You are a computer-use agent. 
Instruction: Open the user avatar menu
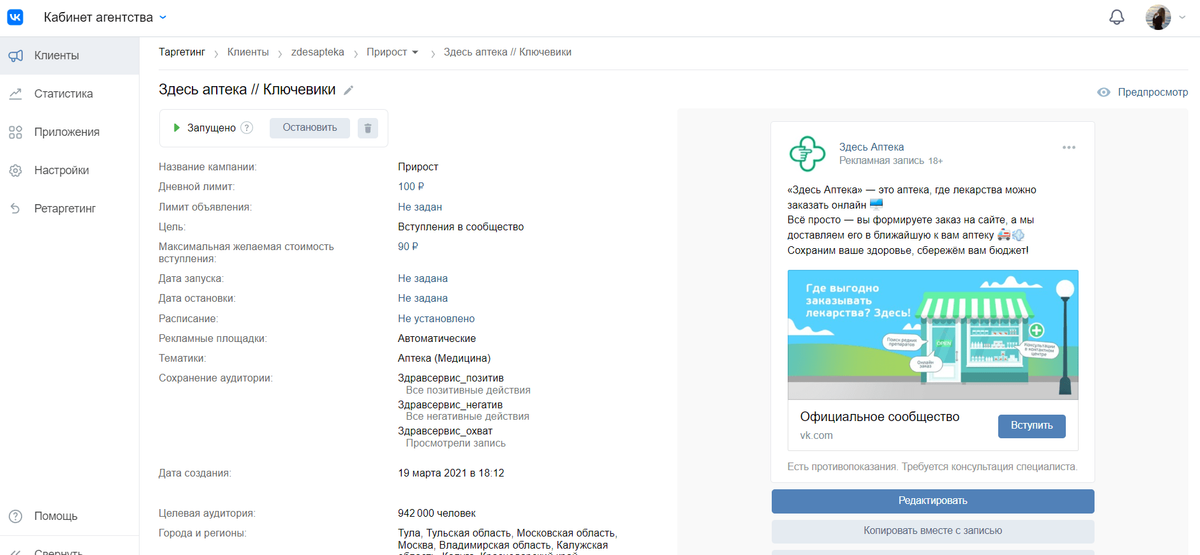tap(1158, 17)
